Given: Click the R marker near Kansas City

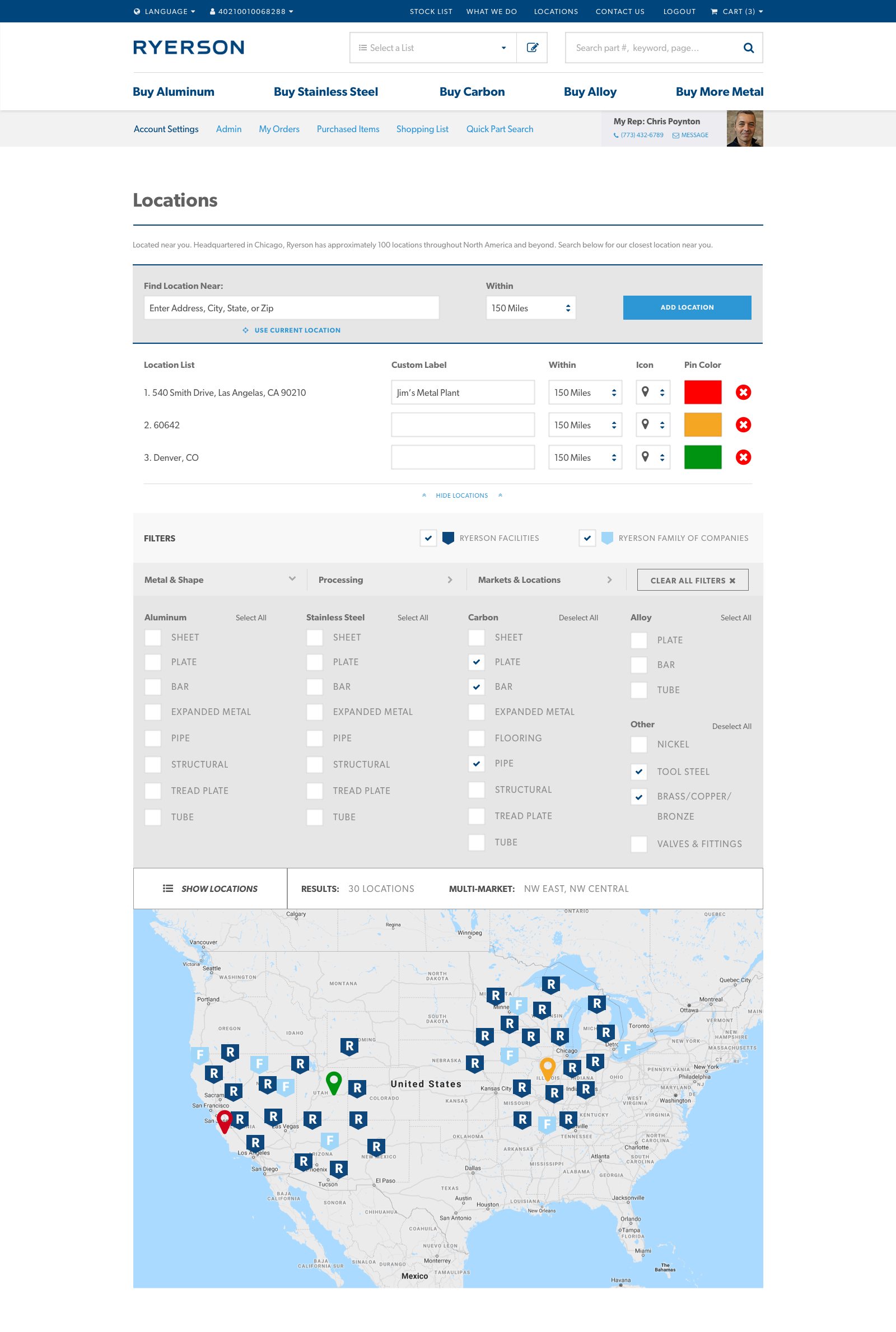Looking at the screenshot, I should tap(522, 1087).
